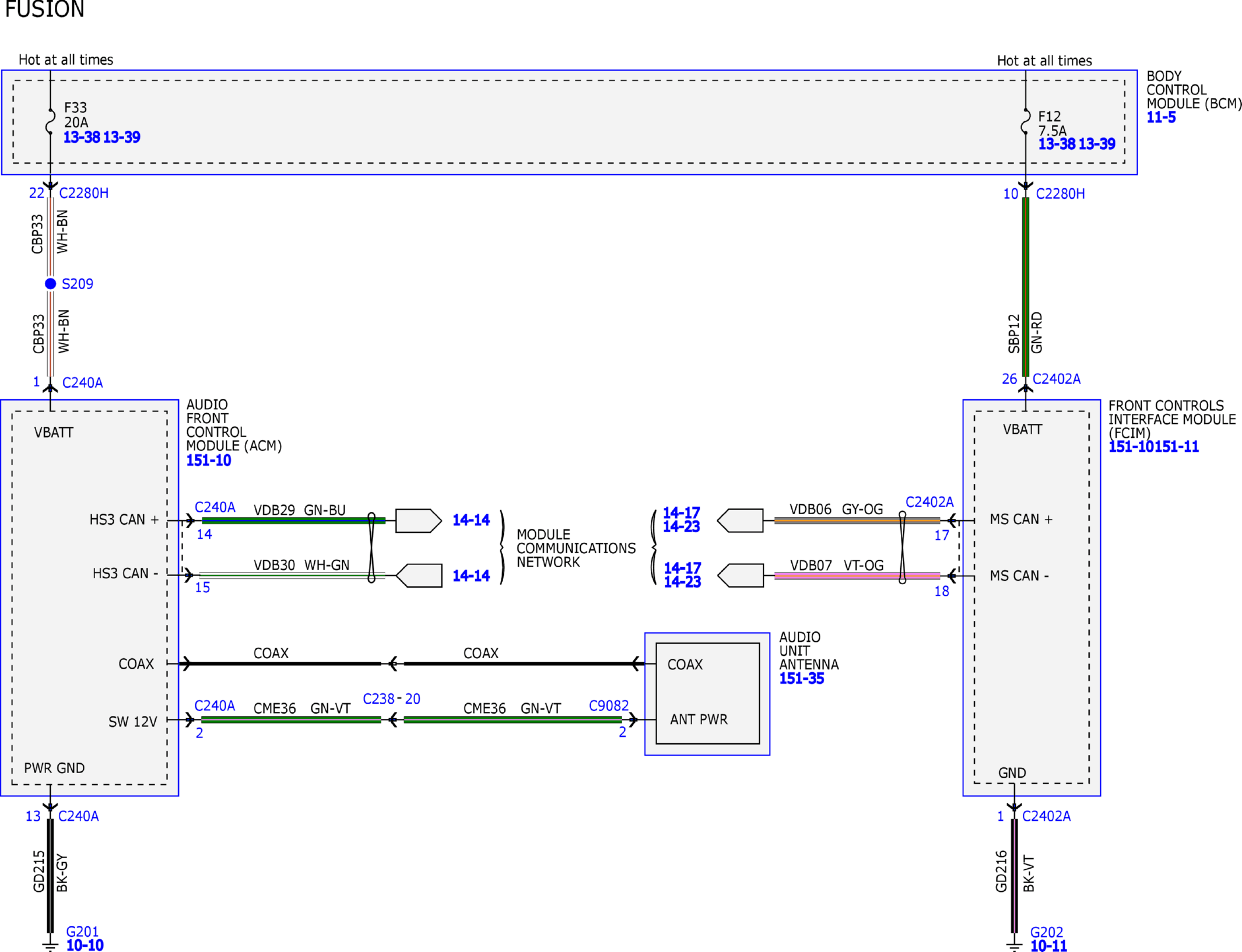
Task: Select the MS CAN - terminal label
Action: click(1019, 576)
